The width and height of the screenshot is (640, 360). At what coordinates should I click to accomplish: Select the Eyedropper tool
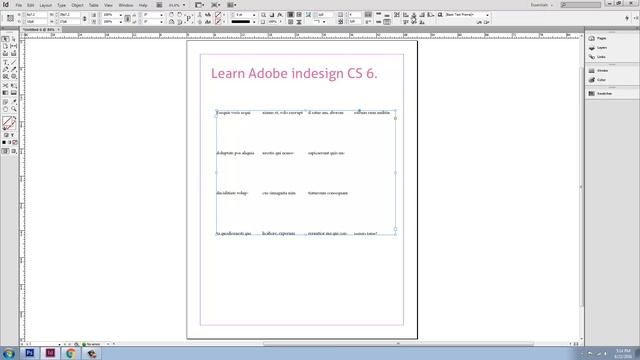(13, 102)
